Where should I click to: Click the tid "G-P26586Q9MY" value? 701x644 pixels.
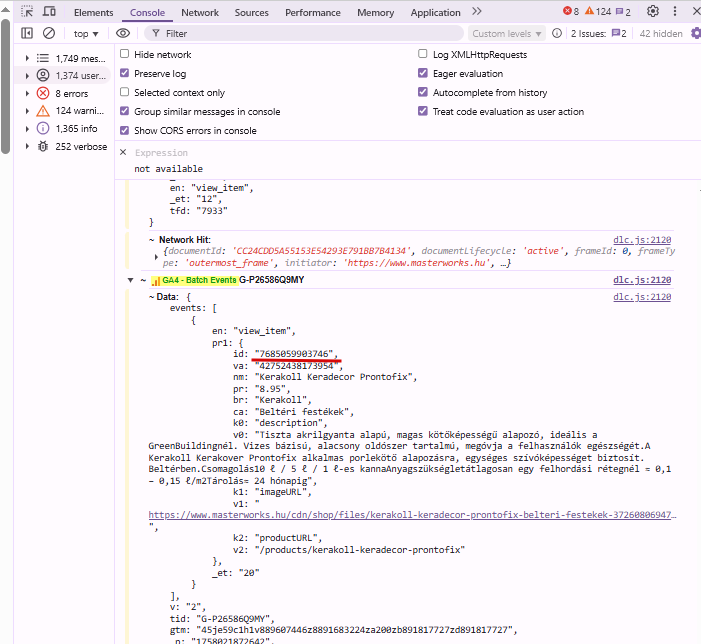click(x=235, y=619)
